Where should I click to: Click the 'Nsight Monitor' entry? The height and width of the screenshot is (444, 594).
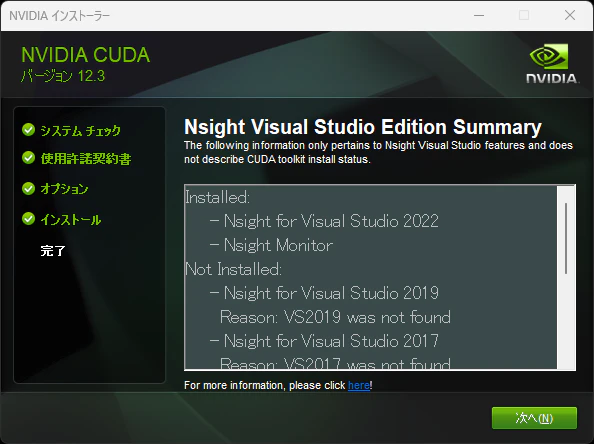[272, 245]
